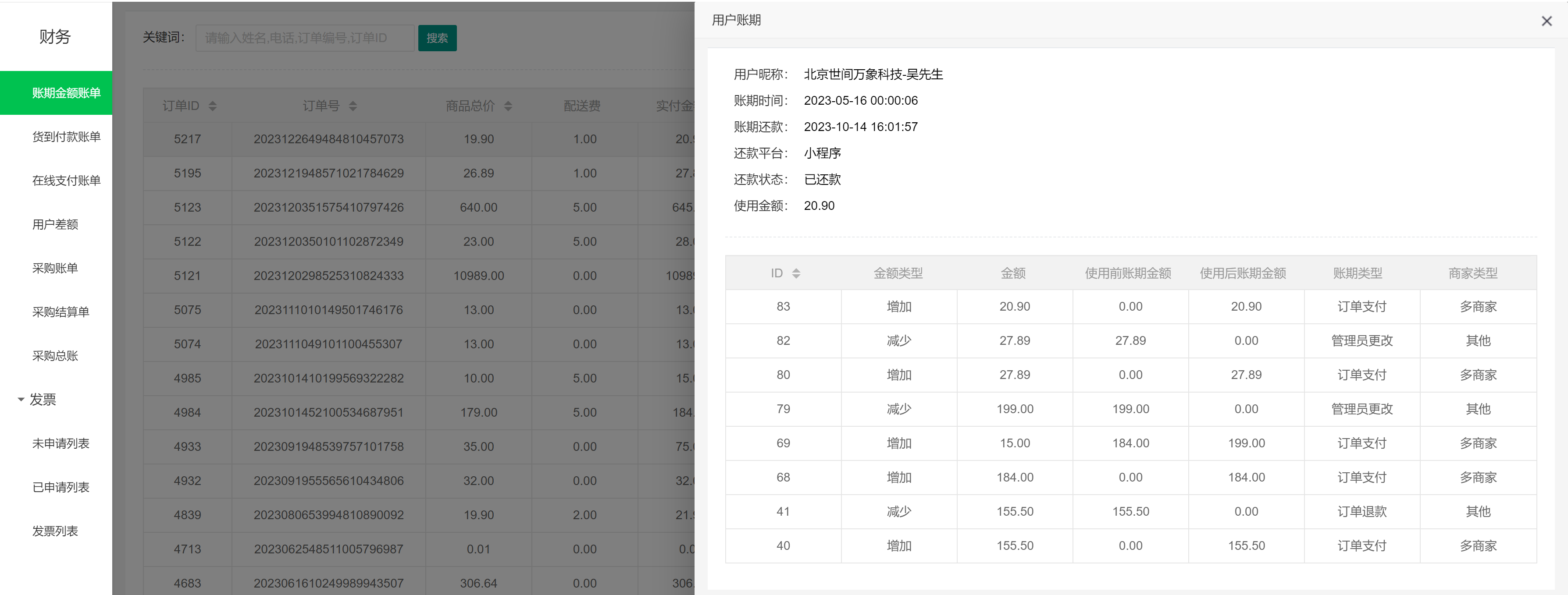The image size is (1568, 595).
Task: Sort by 订单ID column arrows
Action: pyautogui.click(x=212, y=106)
